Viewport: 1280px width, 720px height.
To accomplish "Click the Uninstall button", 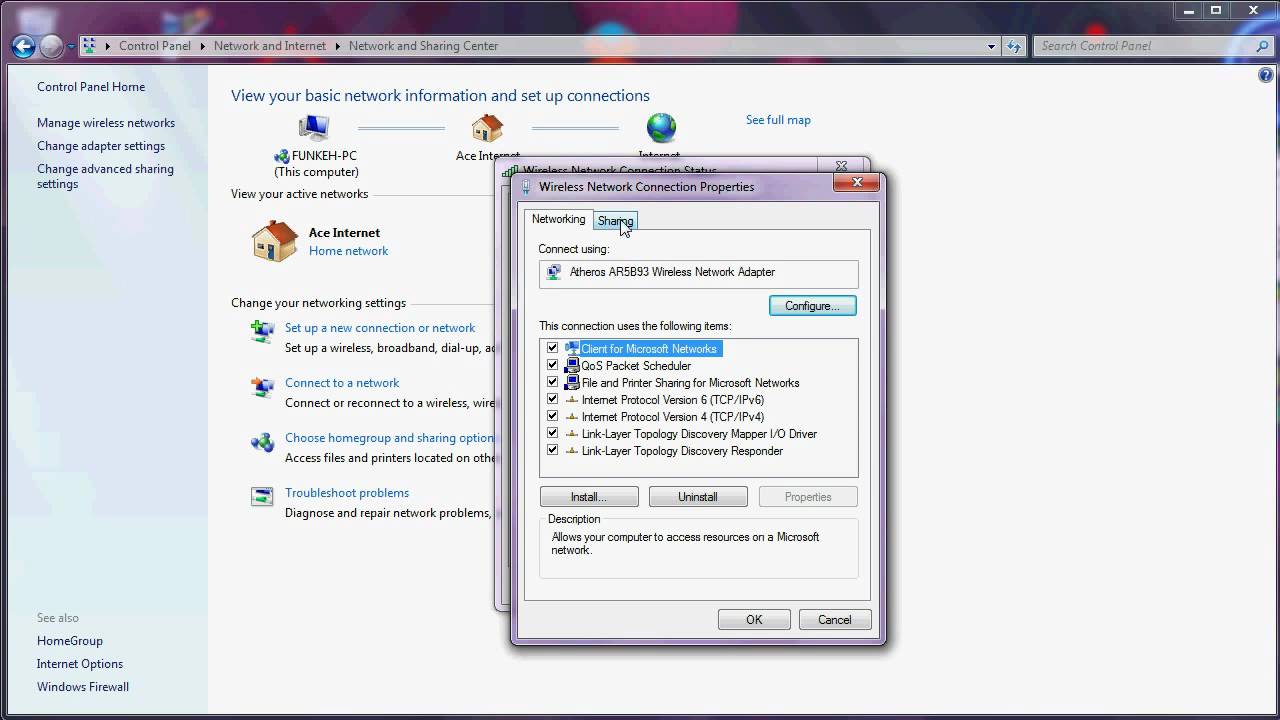I will [x=698, y=497].
